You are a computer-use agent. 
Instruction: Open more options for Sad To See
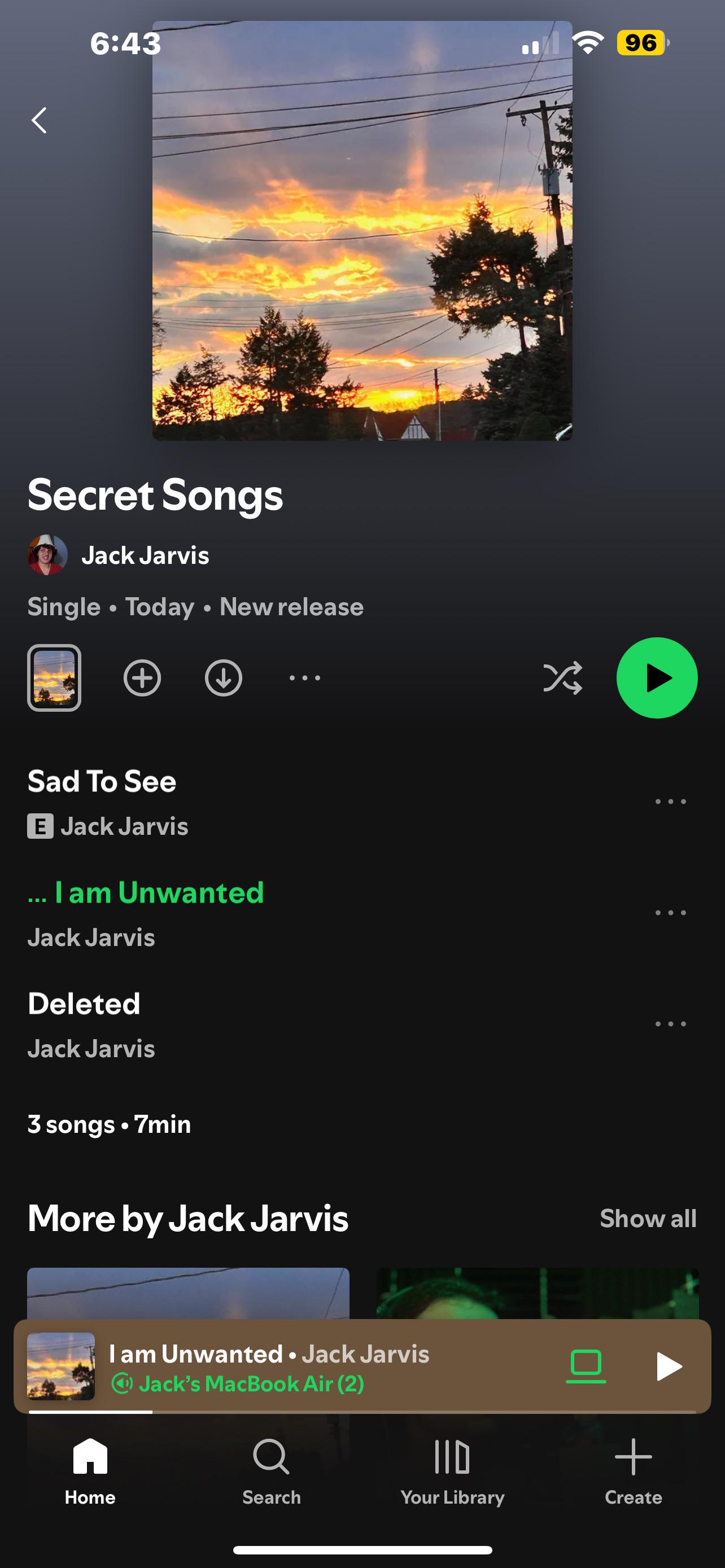[670, 801]
